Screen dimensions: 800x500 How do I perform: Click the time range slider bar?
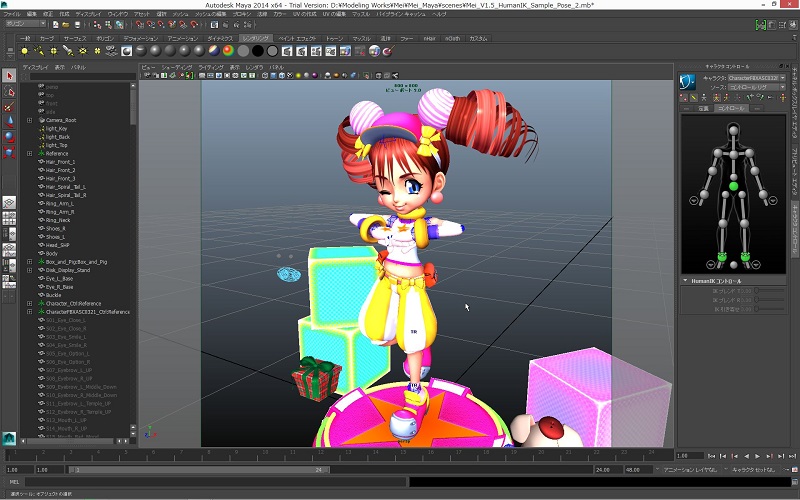[x=199, y=469]
